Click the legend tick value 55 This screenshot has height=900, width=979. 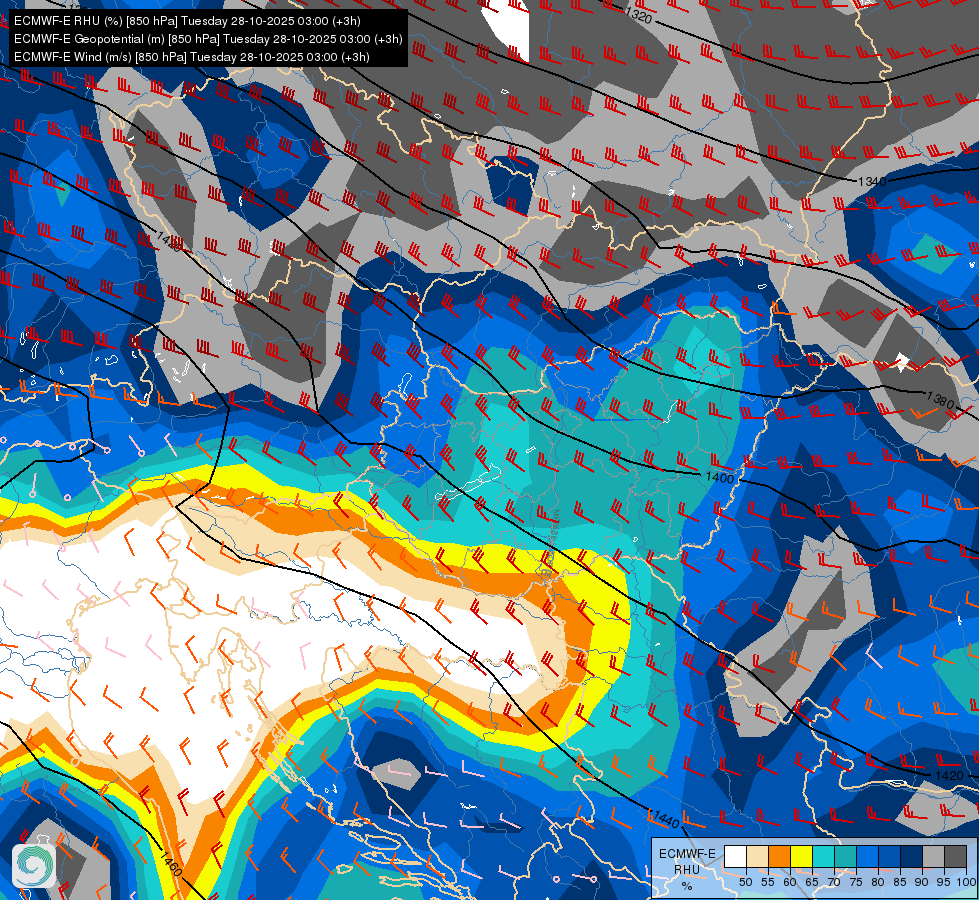[768, 882]
